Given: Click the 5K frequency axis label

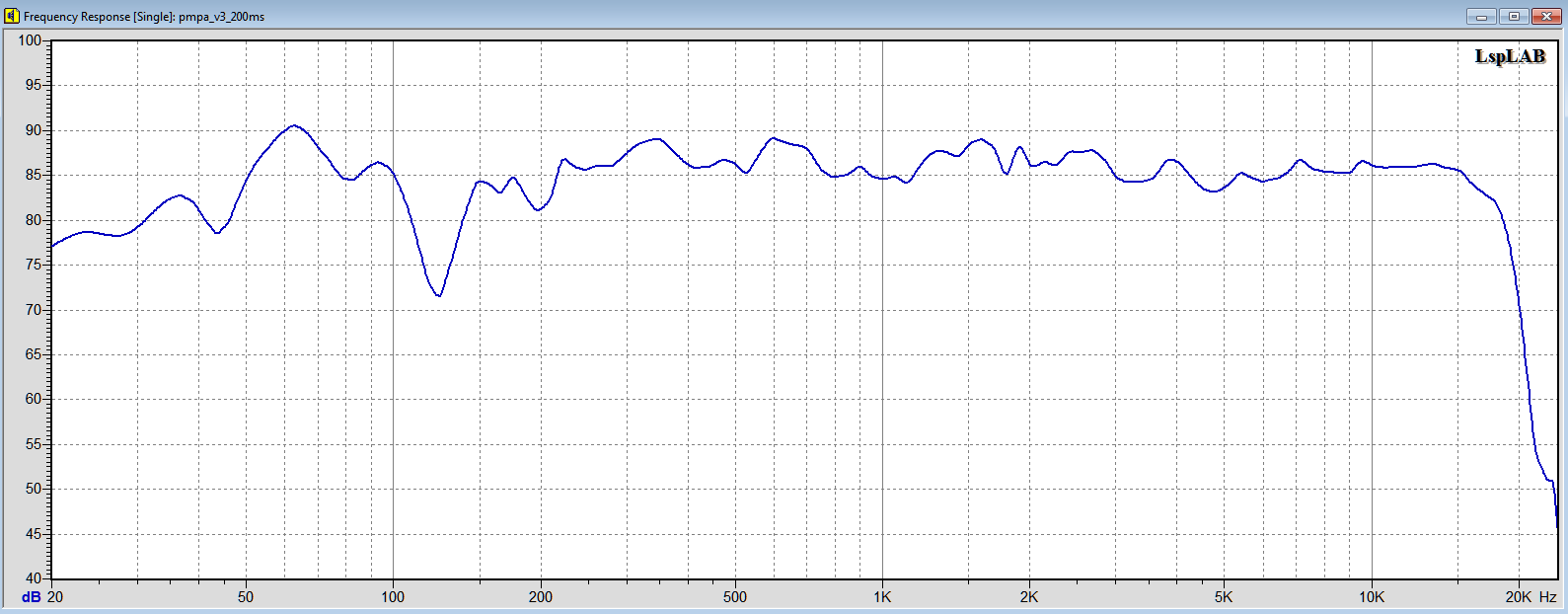Looking at the screenshot, I should coord(1224,597).
